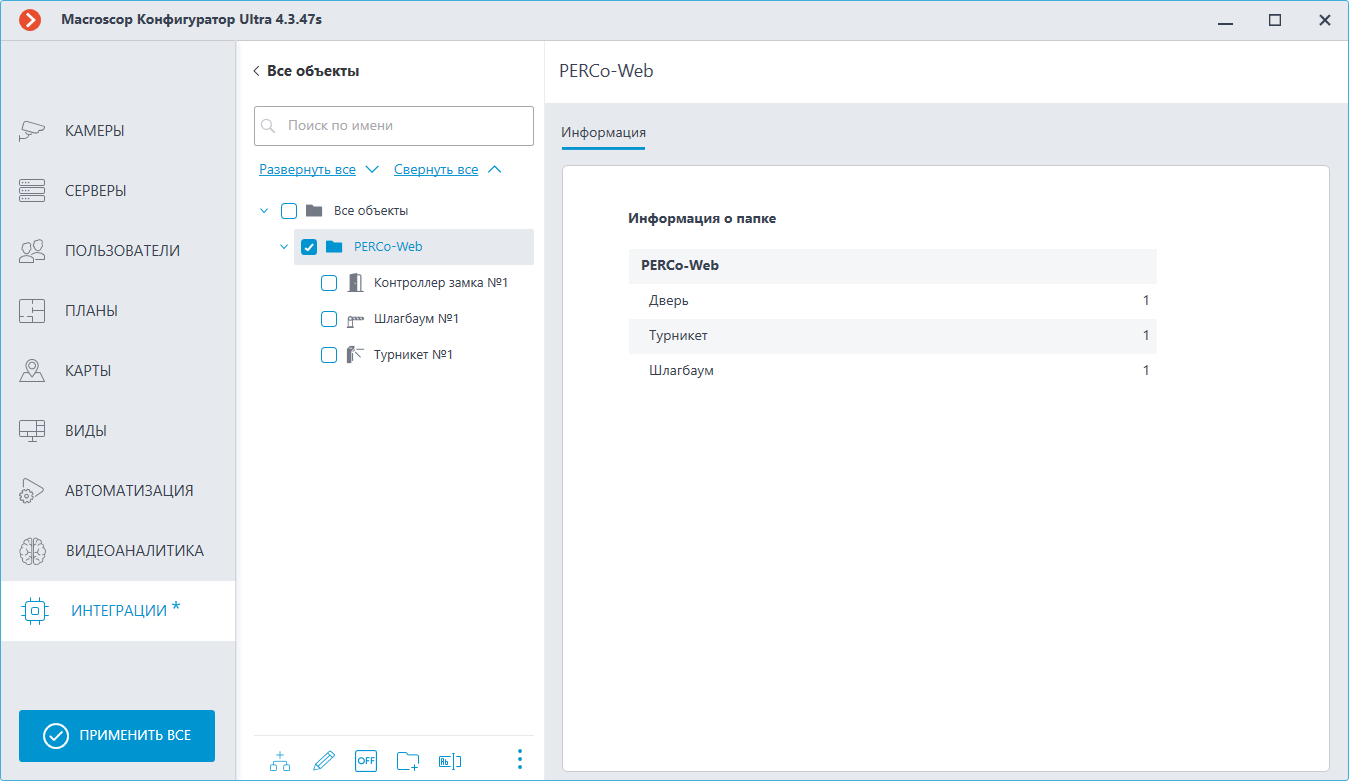The image size is (1349, 781).
Task: Select Турникет №1 in the tree
Action: (413, 355)
